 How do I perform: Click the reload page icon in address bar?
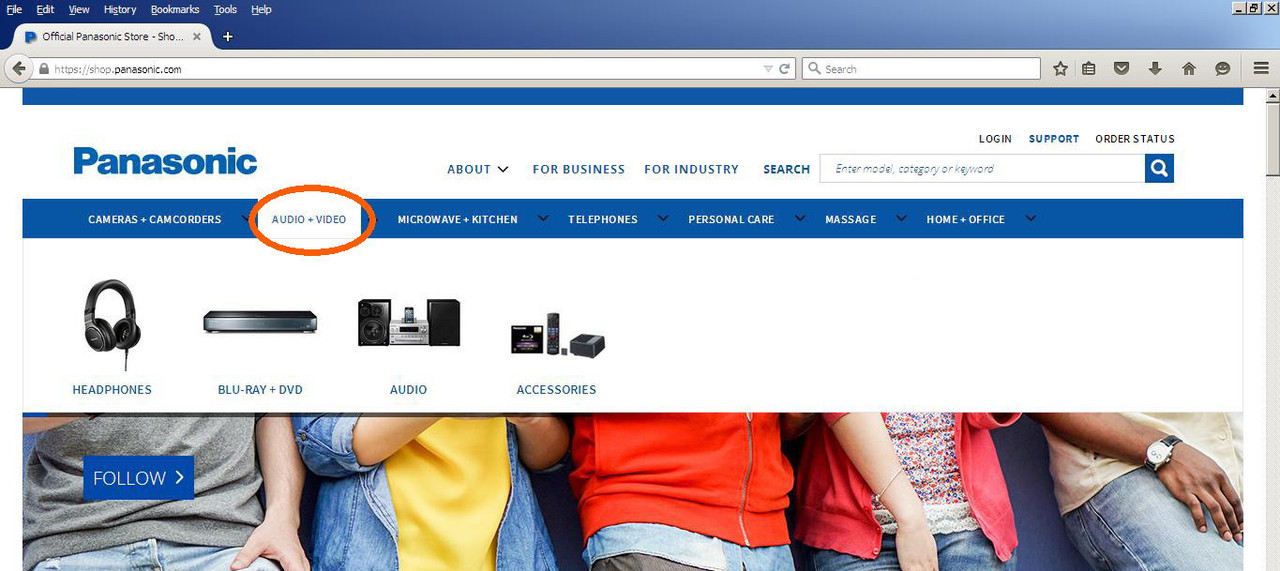tap(785, 69)
